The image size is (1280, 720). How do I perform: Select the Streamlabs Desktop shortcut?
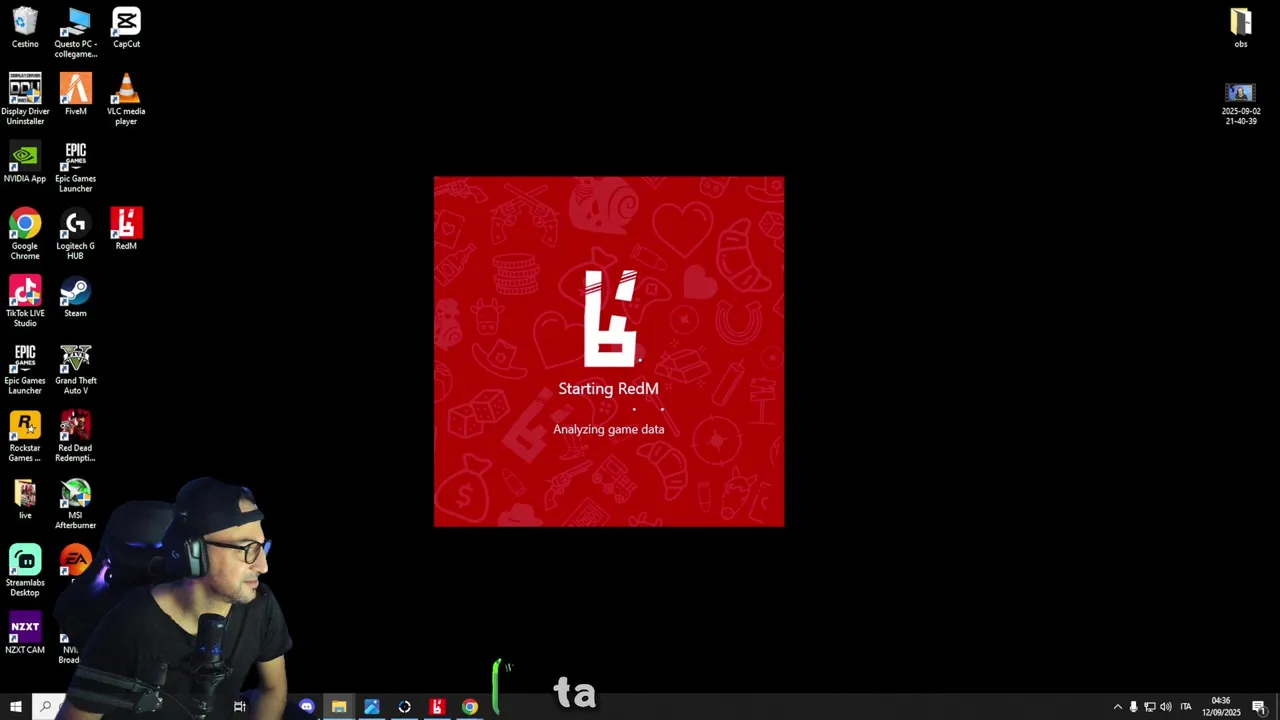point(25,571)
